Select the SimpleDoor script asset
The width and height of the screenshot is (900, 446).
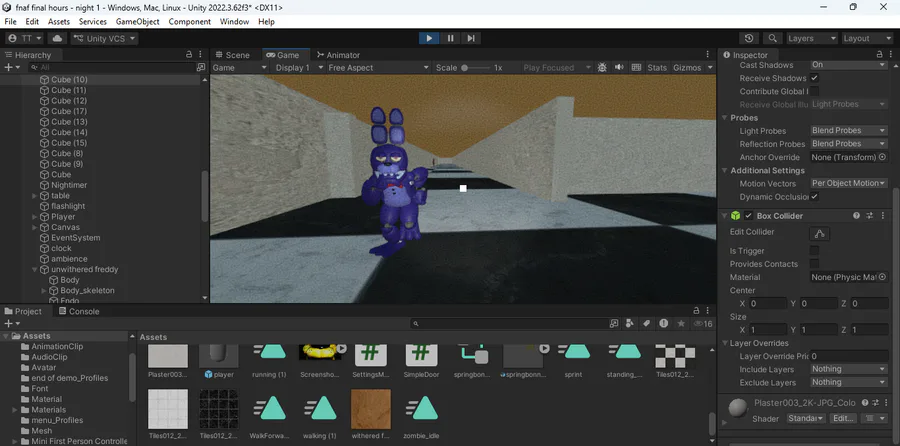click(421, 361)
